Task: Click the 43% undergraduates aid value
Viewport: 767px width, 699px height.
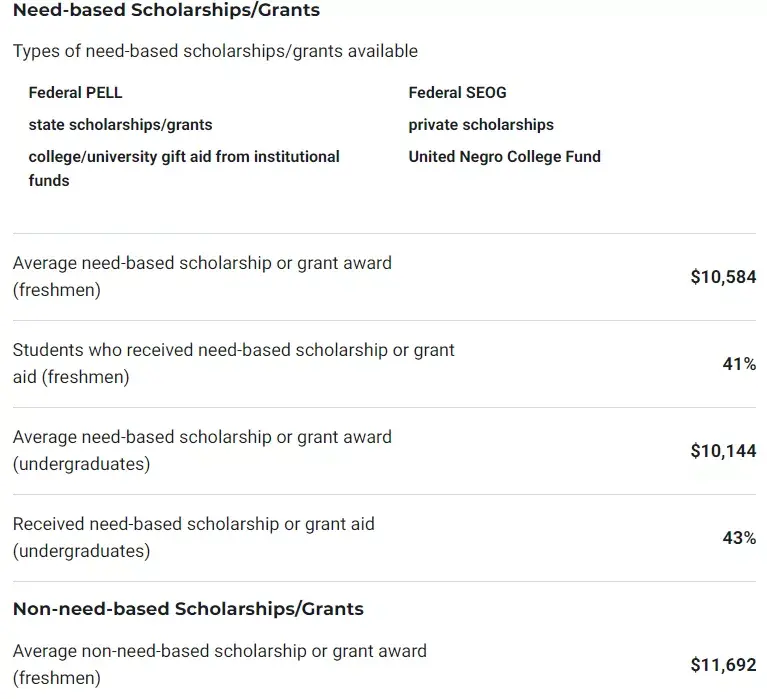Action: pos(739,538)
